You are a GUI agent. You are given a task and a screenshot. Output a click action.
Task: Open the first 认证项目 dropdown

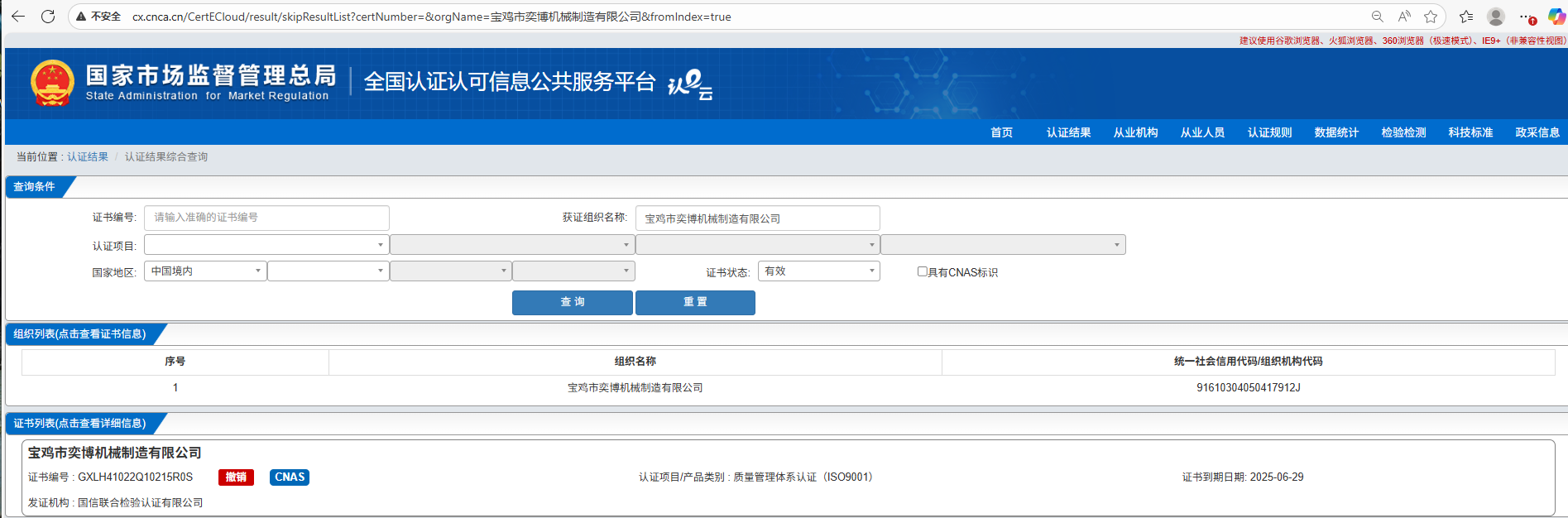pyautogui.click(x=266, y=245)
